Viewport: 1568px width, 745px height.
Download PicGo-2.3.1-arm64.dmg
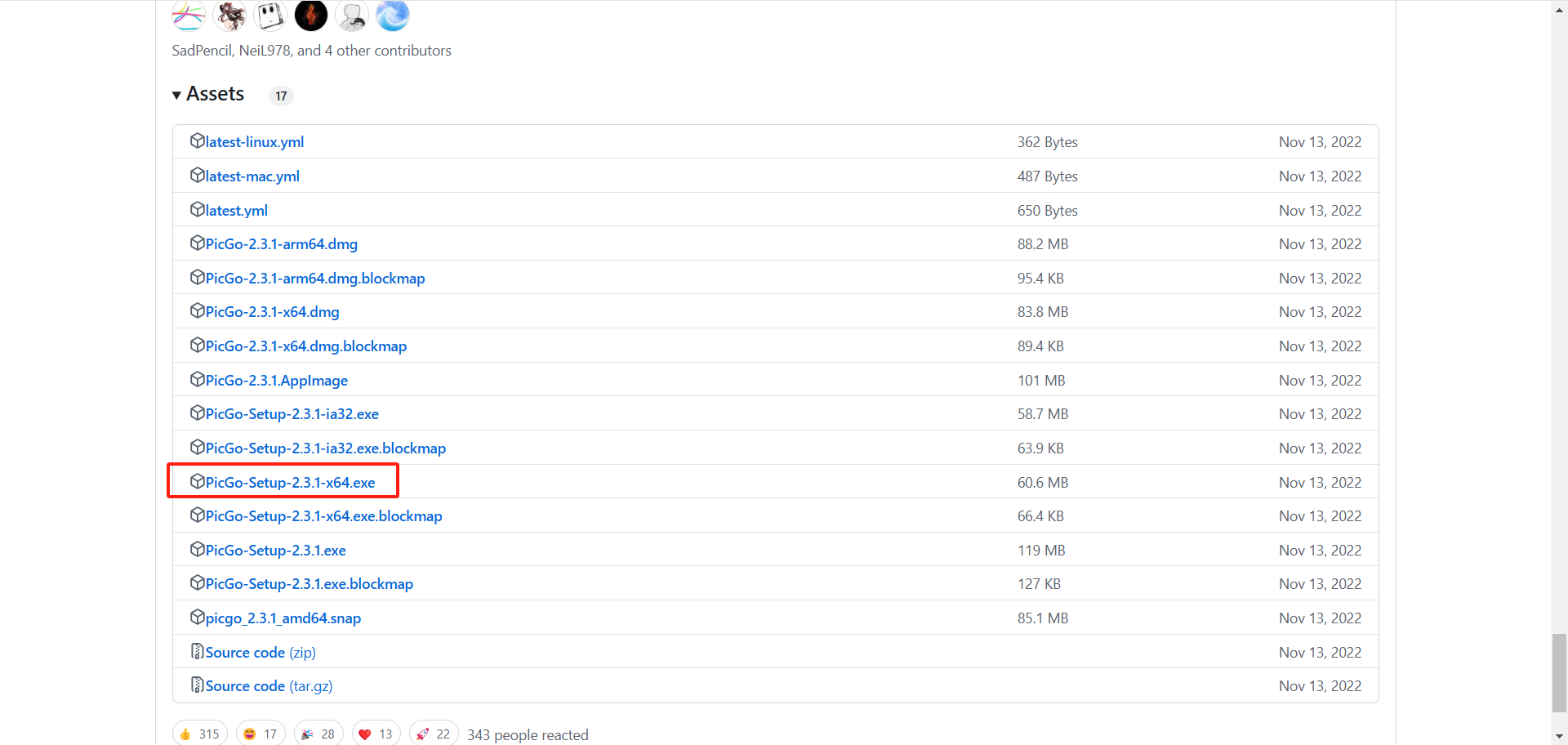coord(281,244)
